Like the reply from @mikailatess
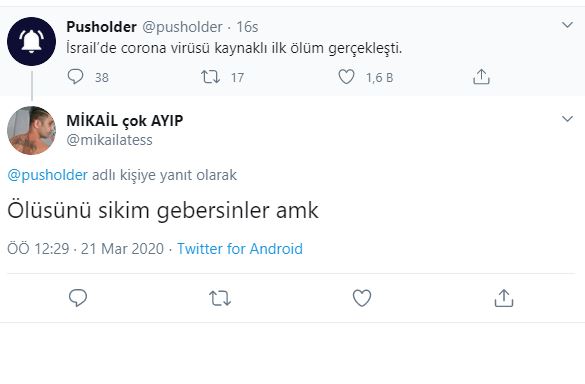The width and height of the screenshot is (585, 384). [362, 298]
